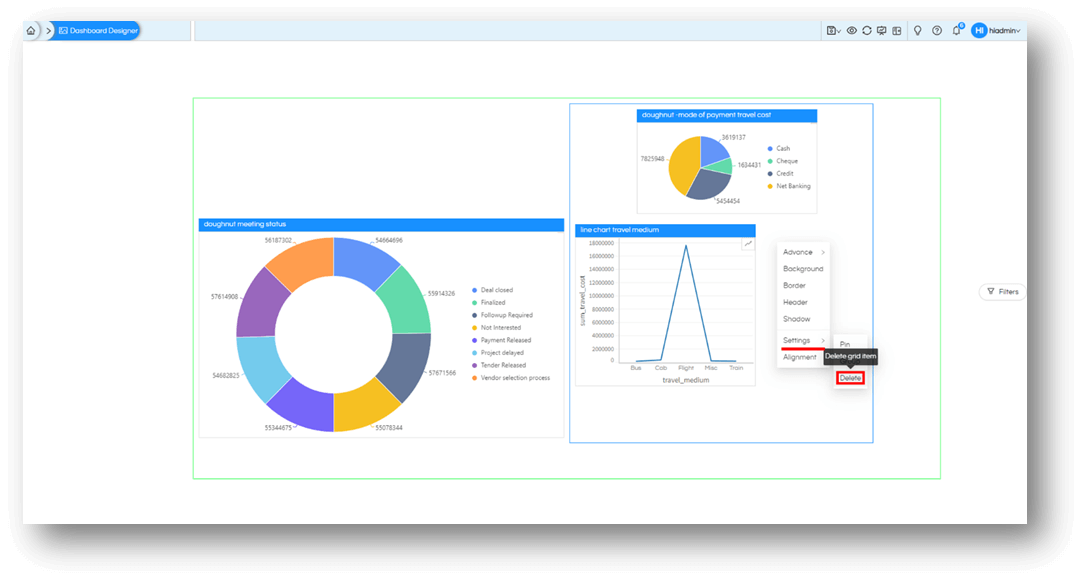Click the eye preview icon

point(852,30)
